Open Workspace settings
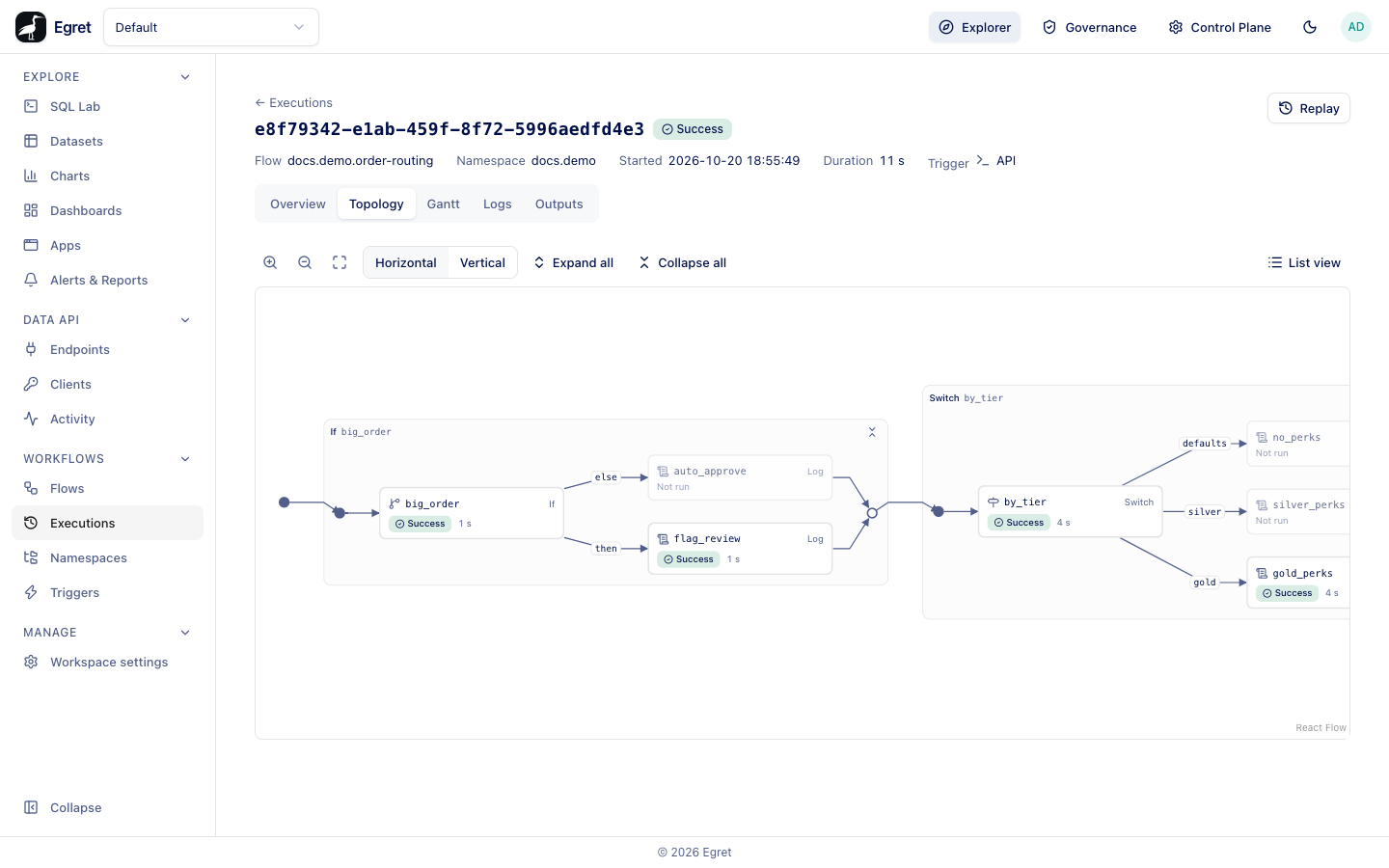Image resolution: width=1389 pixels, height=868 pixels. (x=107, y=662)
